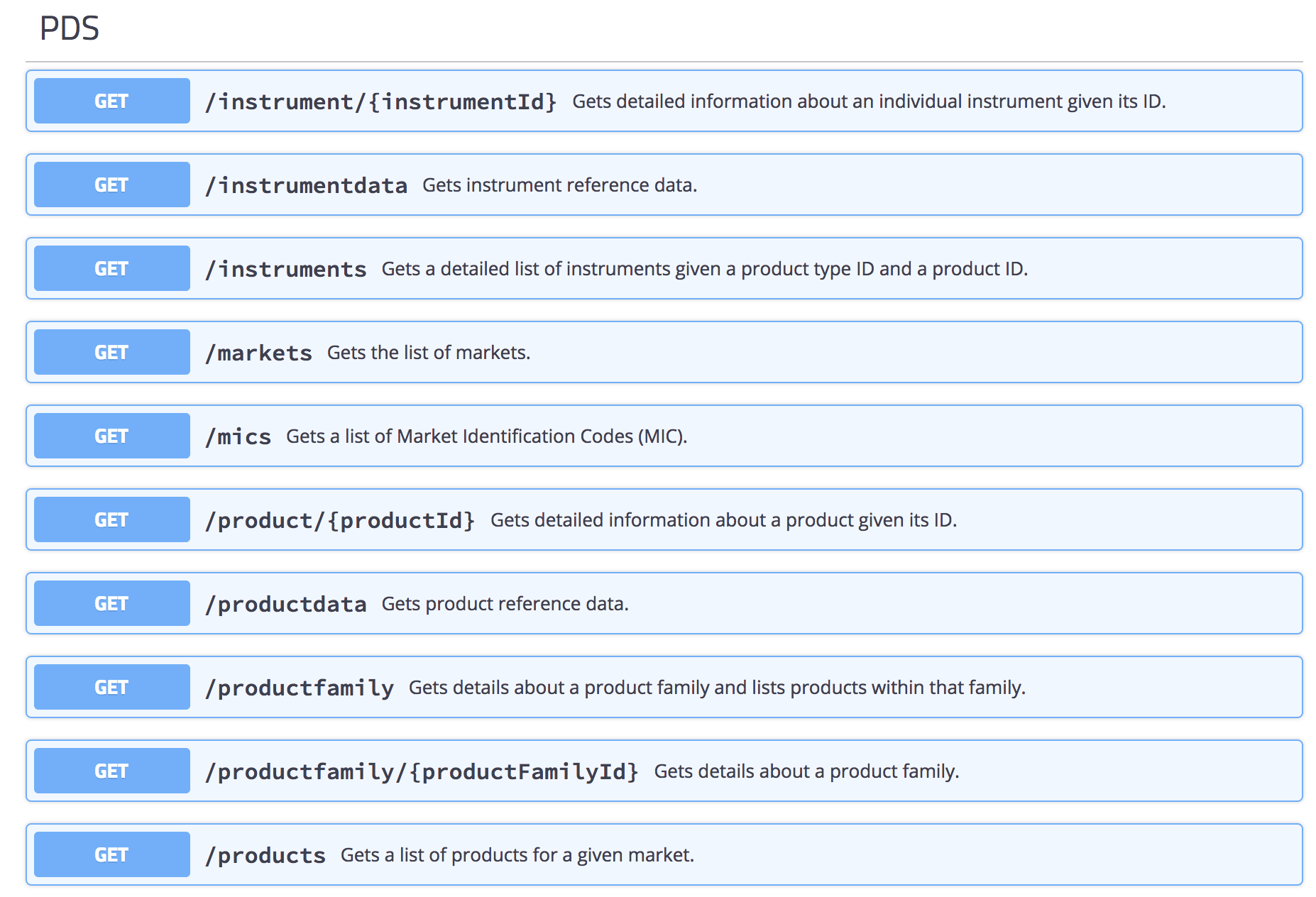The image size is (1316, 897).
Task: Click the GET badge for /mics
Action: tap(111, 435)
